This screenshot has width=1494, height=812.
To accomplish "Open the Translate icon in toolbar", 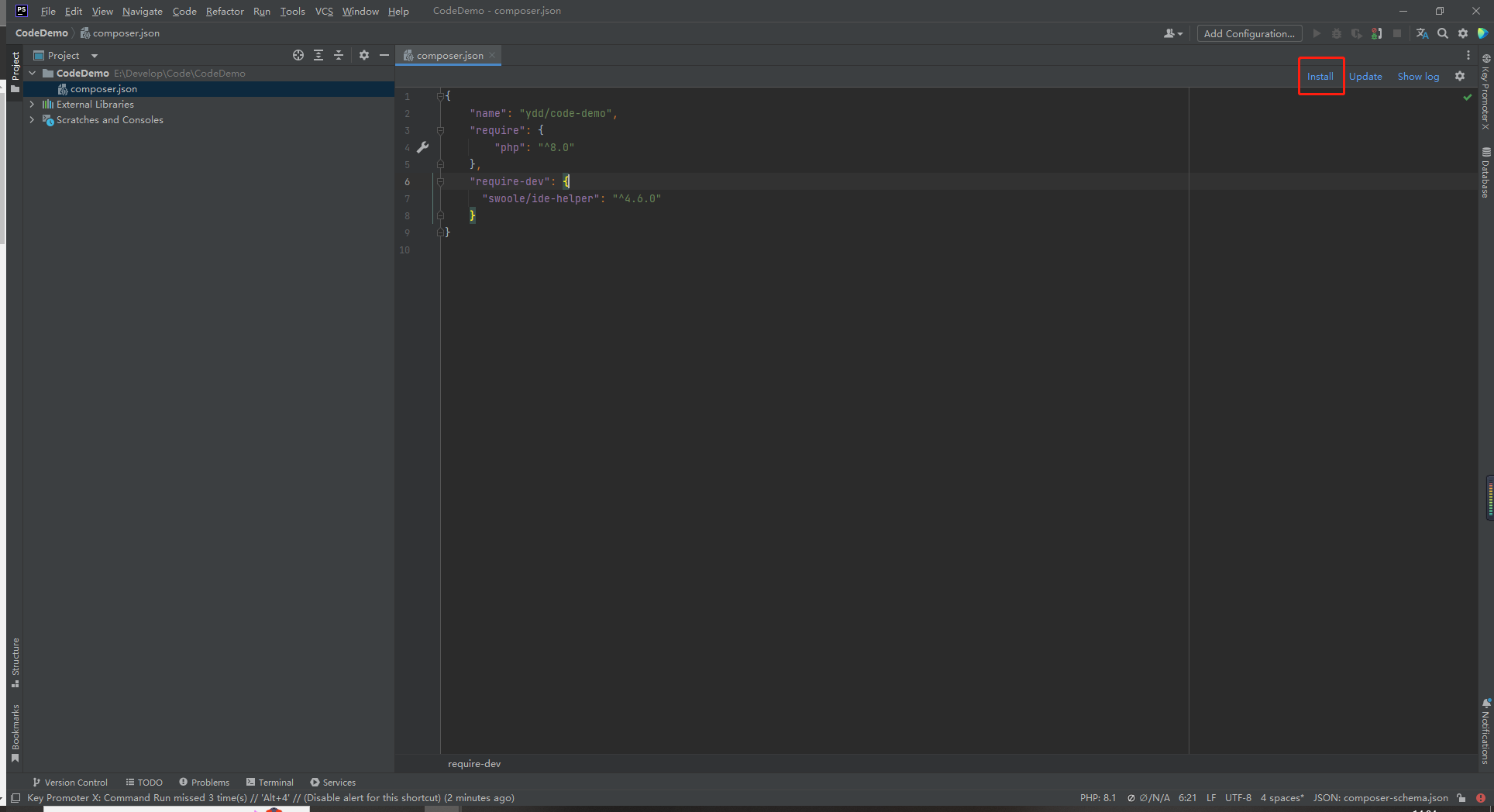I will [x=1422, y=33].
